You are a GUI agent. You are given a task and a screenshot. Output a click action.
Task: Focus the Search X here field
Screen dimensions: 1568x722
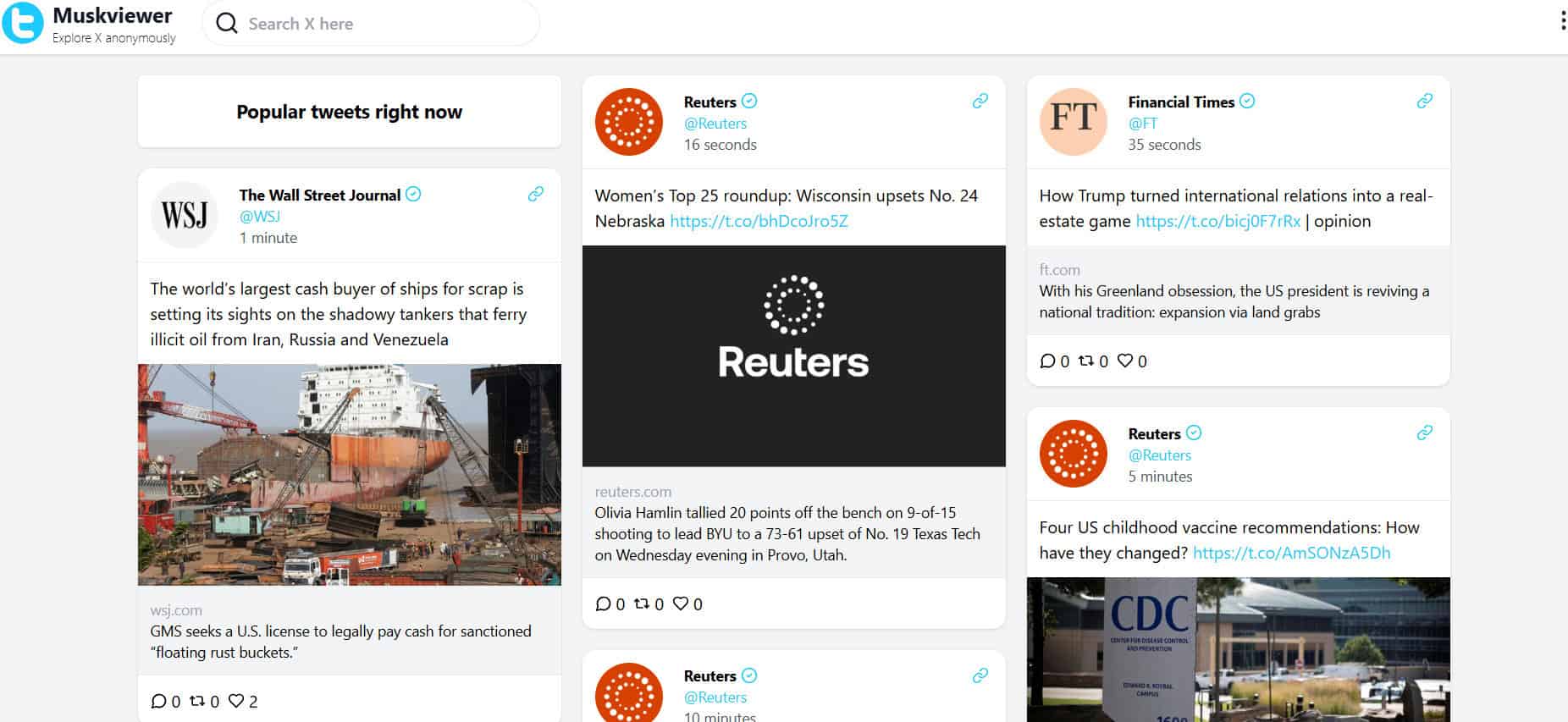[x=371, y=24]
